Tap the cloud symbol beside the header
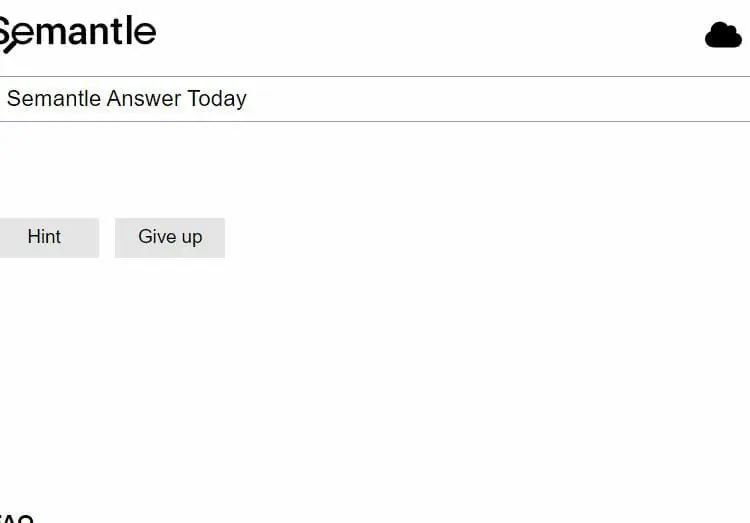 [x=723, y=34]
